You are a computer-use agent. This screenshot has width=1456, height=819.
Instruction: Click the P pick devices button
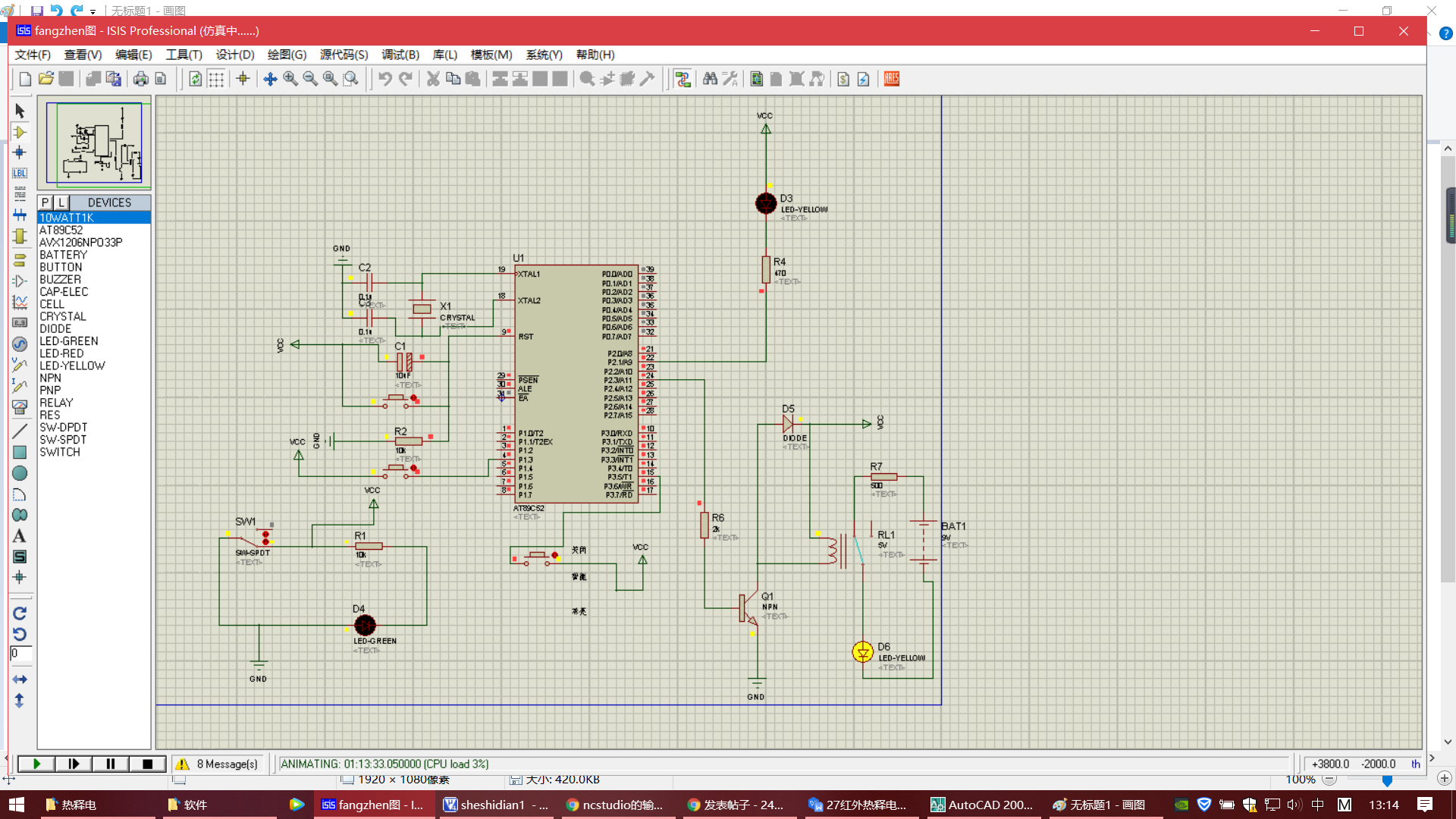[45, 202]
